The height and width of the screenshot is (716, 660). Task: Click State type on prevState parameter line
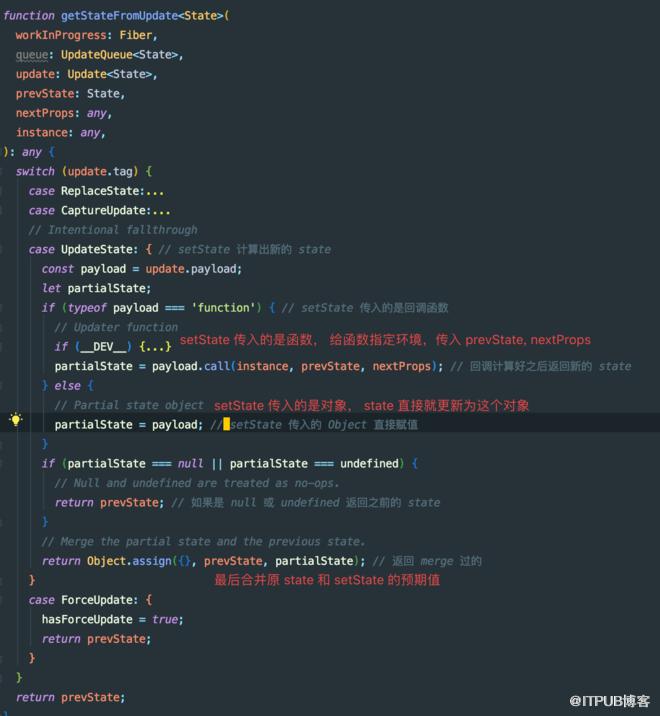[103, 94]
